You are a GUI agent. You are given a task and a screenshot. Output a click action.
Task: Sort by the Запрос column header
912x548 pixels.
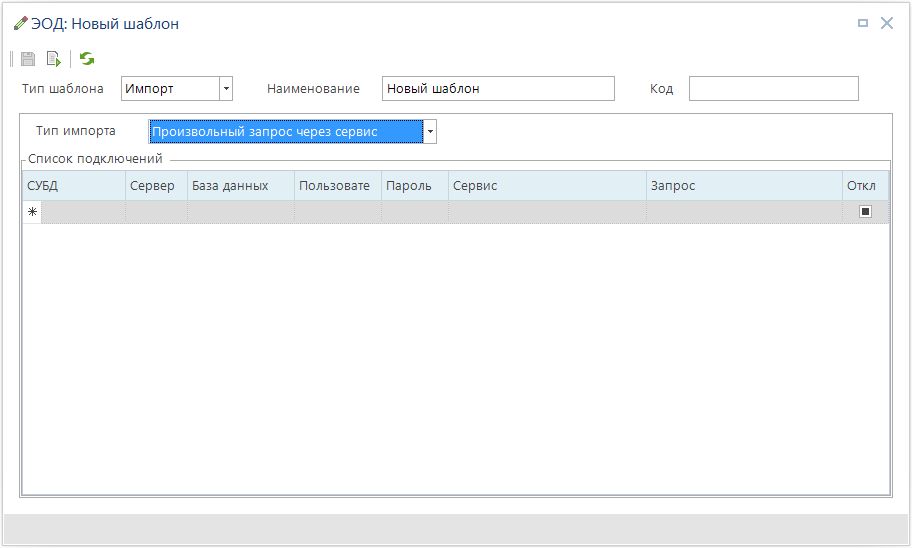point(743,186)
